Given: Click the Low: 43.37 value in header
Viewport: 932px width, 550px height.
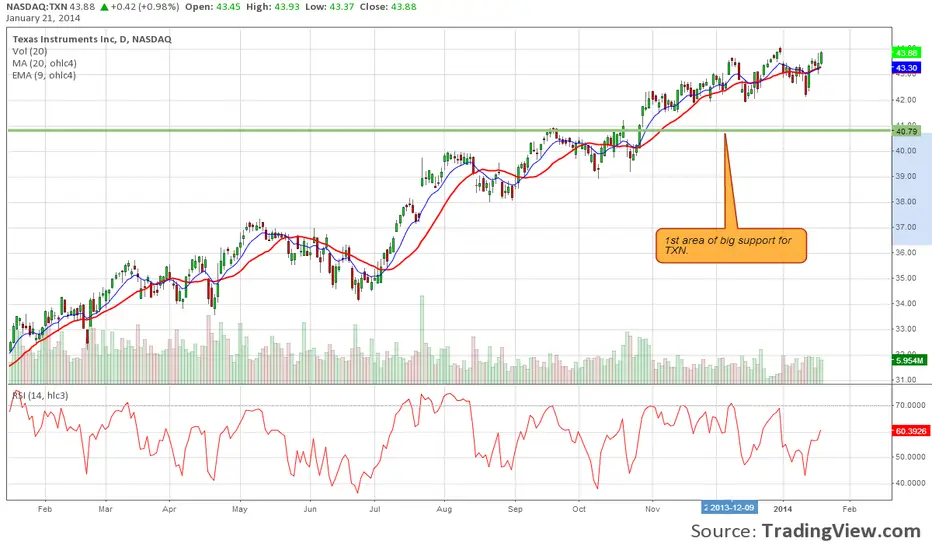Looking at the screenshot, I should [330, 7].
